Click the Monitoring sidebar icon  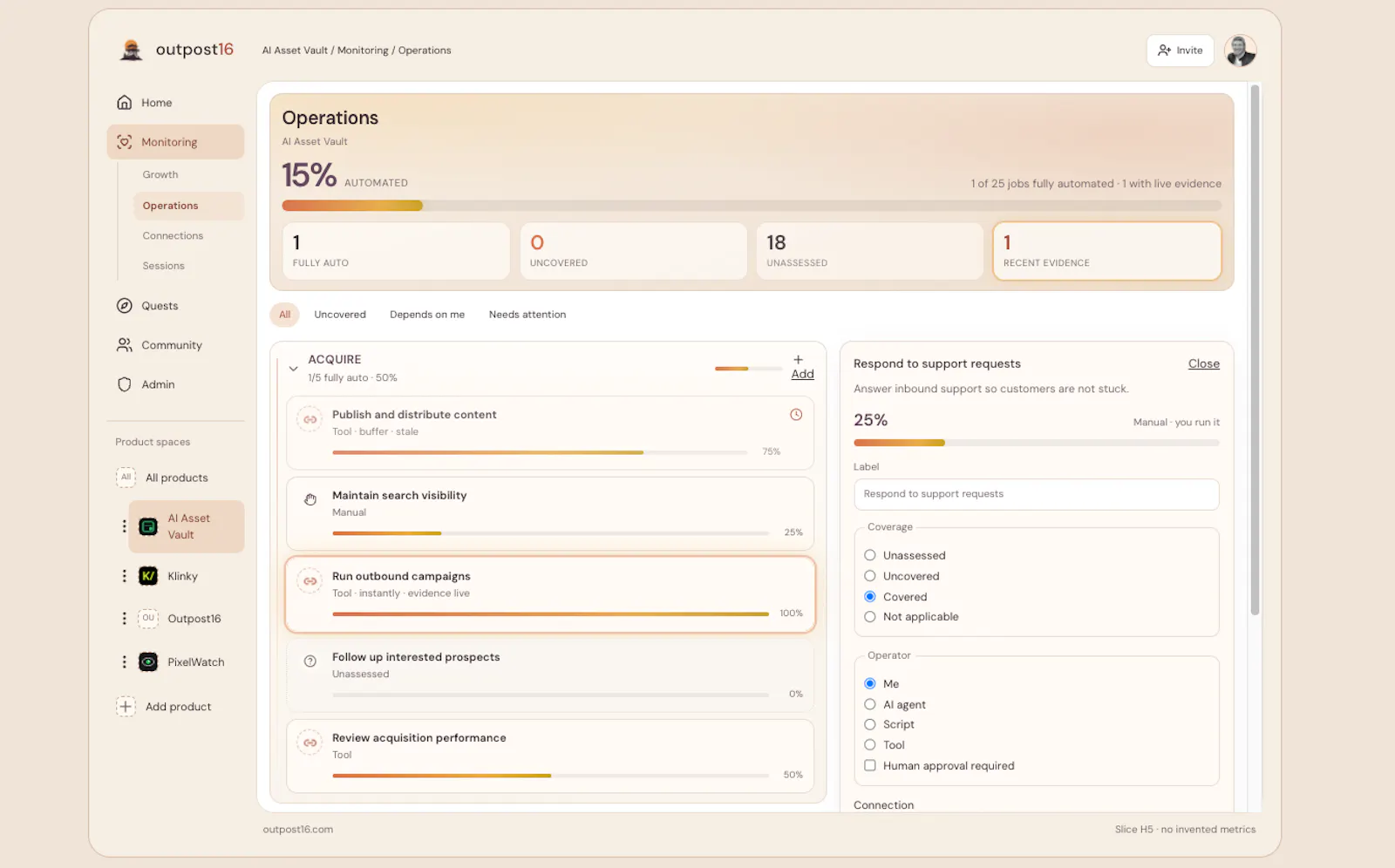click(125, 141)
